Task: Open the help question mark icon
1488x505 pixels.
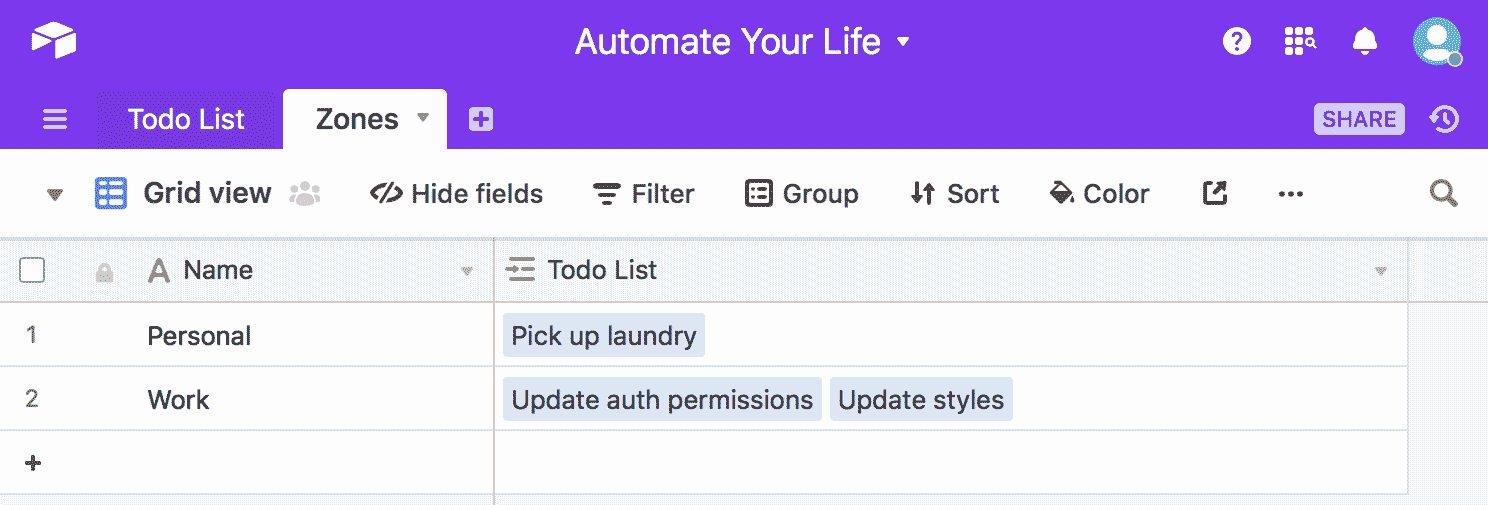Action: pos(1237,41)
